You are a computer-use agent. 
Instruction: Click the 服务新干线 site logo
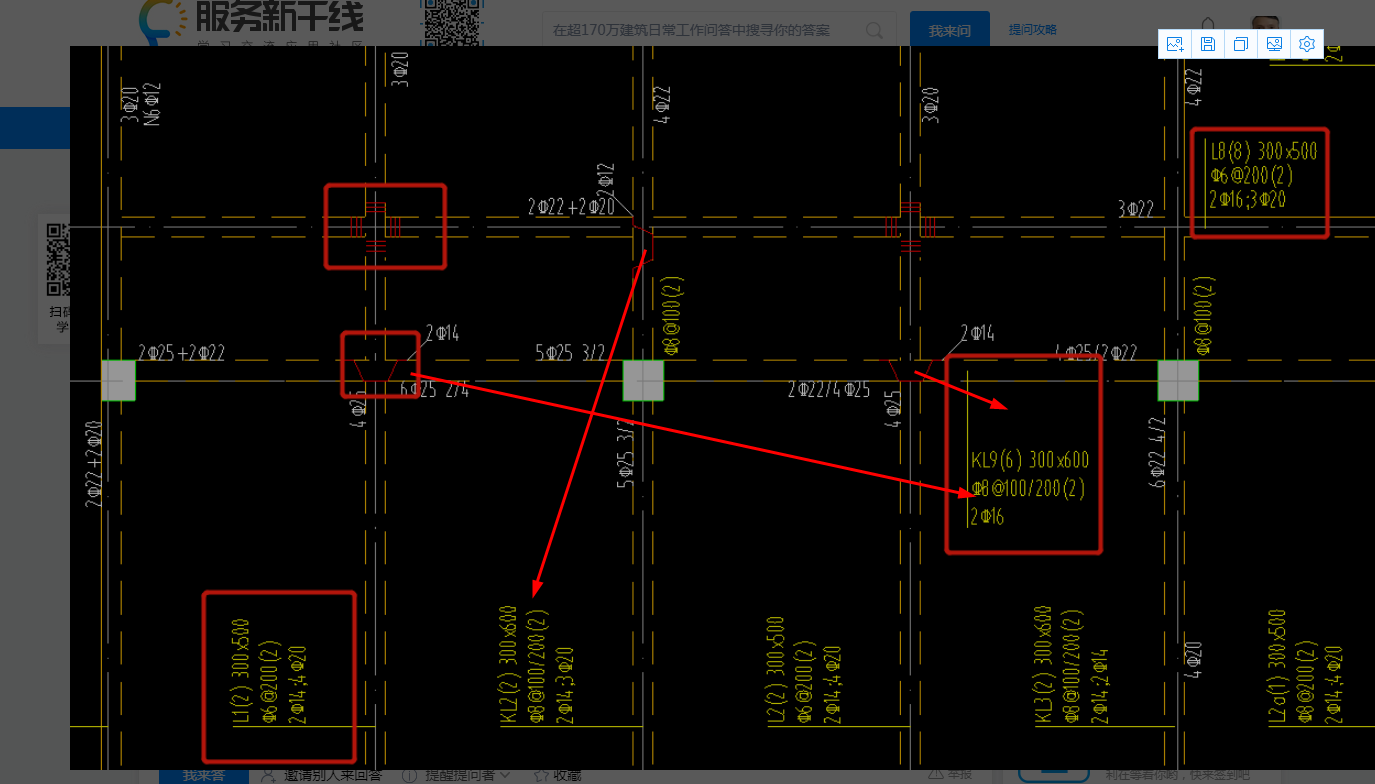(x=250, y=22)
